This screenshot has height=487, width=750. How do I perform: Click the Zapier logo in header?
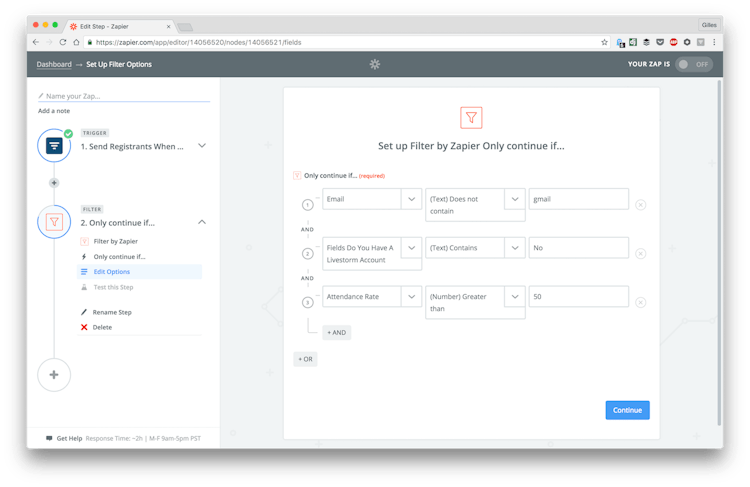[375, 64]
